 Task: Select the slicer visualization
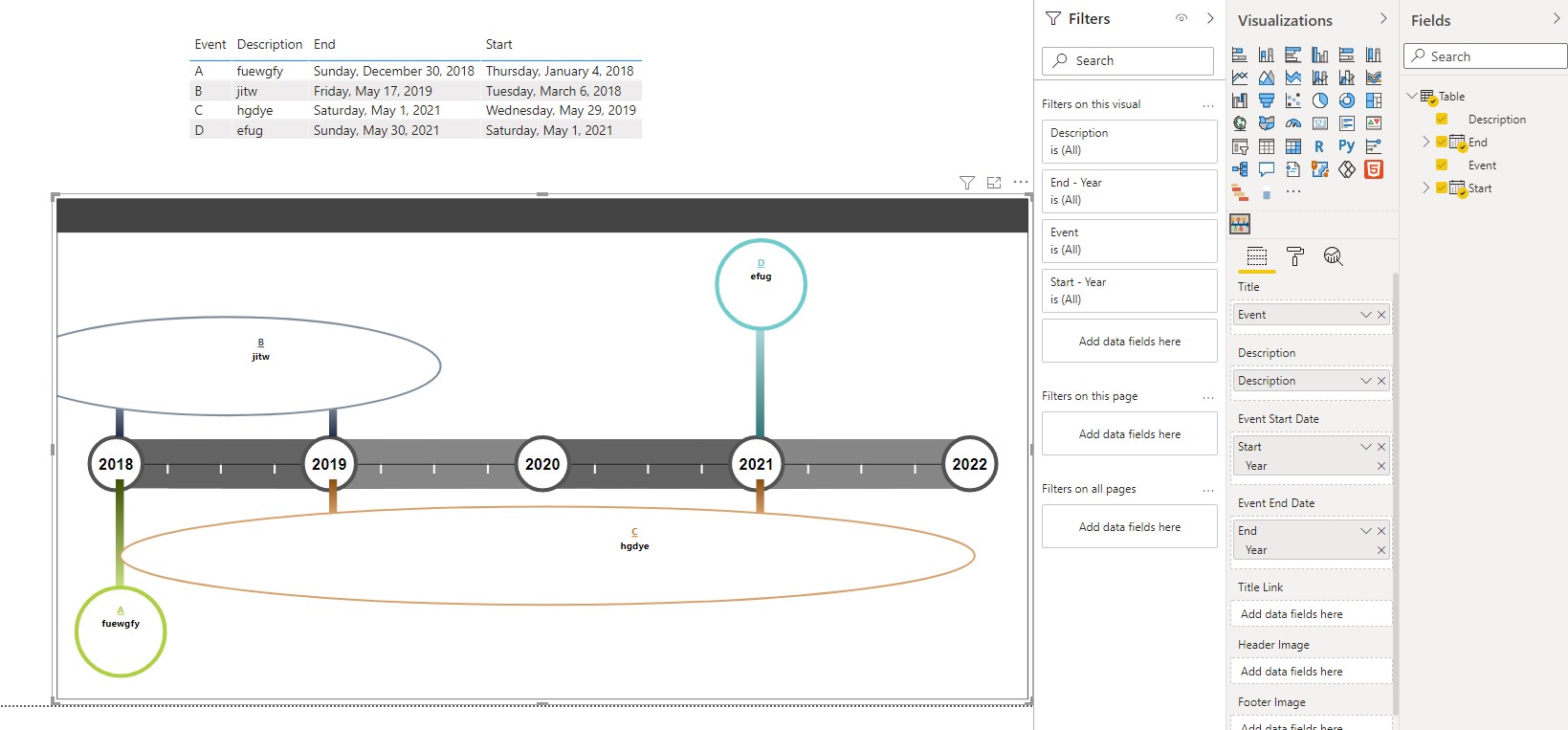(1240, 146)
